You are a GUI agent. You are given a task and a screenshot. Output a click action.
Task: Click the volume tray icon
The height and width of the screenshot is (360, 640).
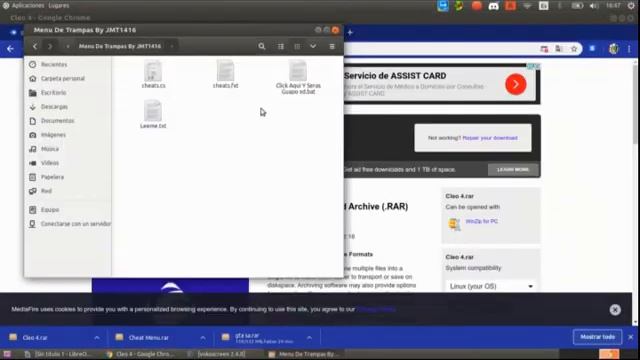tap(594, 6)
